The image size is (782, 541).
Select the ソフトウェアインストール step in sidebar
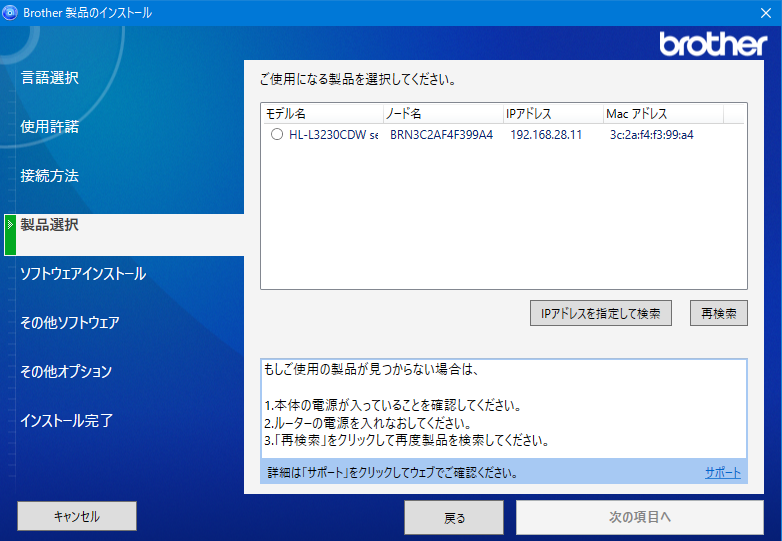83,274
